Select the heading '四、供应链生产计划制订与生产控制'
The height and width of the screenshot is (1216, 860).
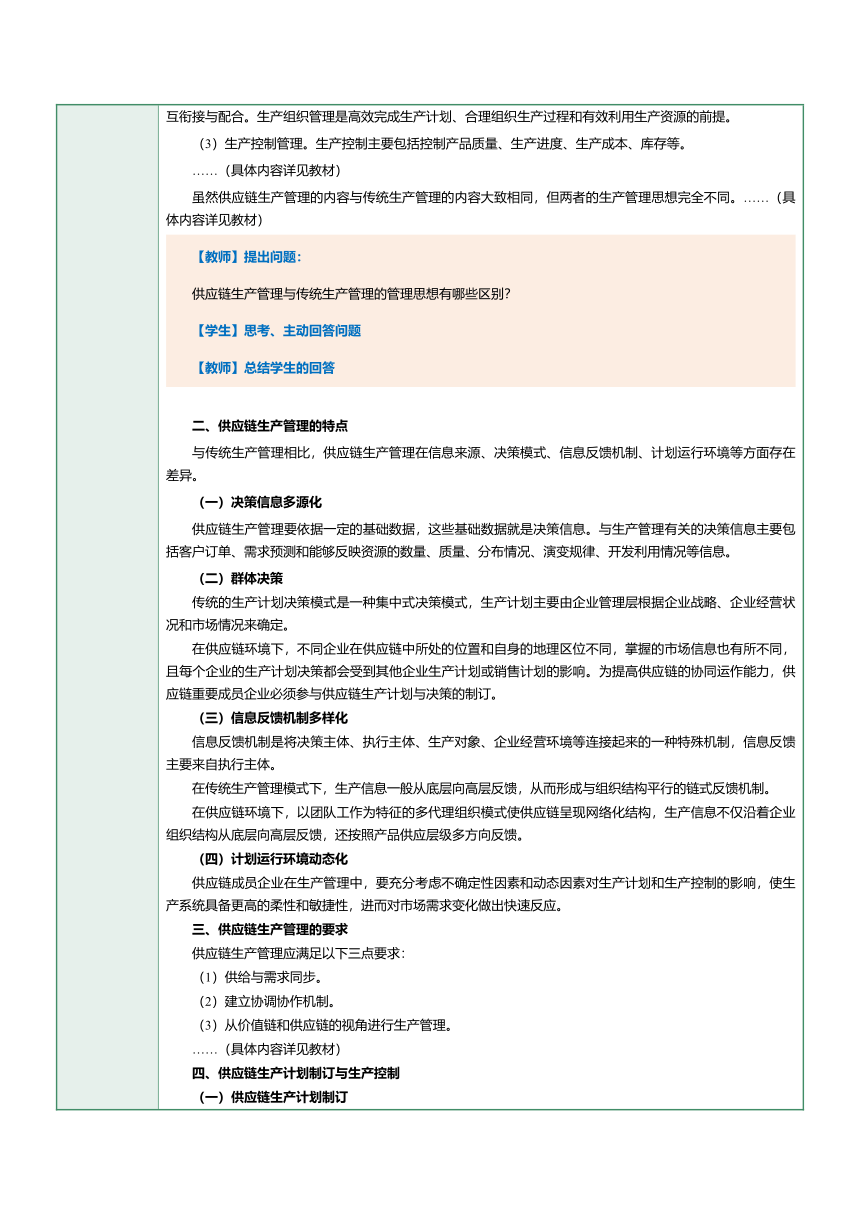[296, 1073]
